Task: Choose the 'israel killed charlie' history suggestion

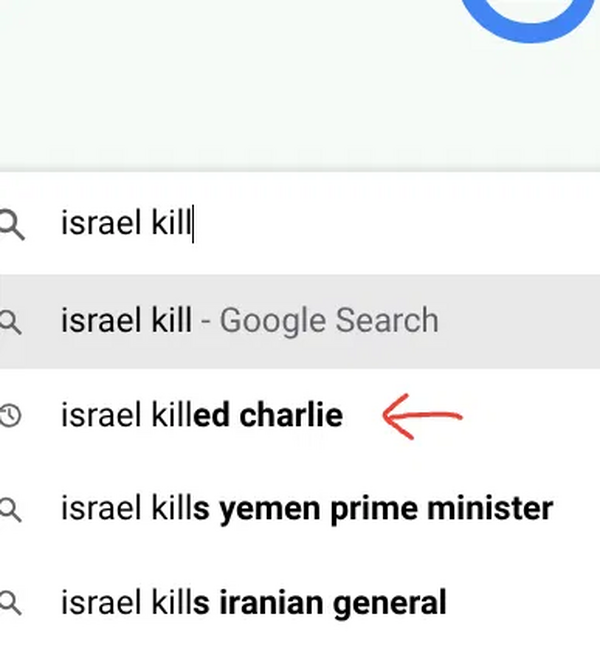Action: pos(200,414)
